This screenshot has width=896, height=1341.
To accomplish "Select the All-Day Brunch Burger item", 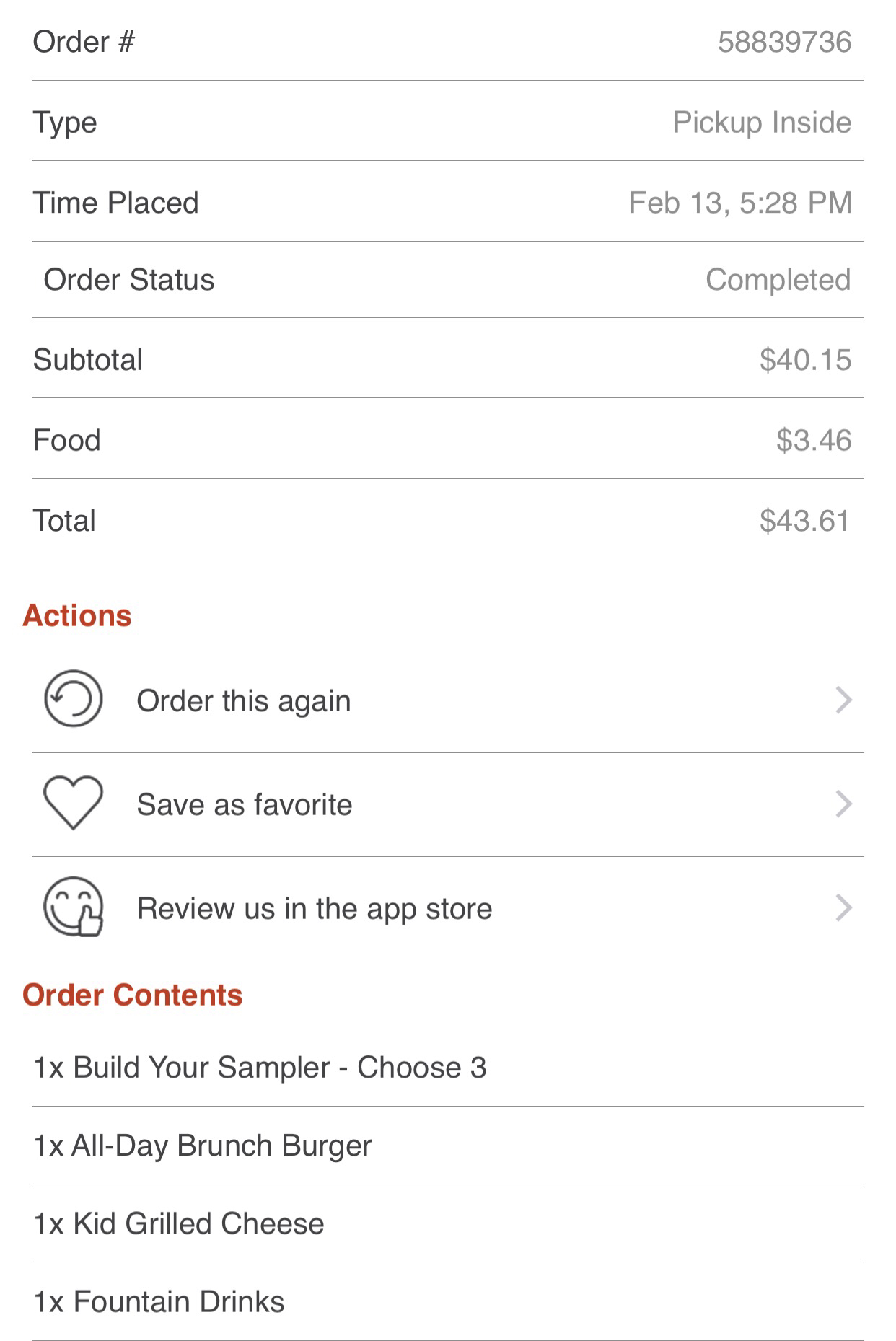I will pos(203,1146).
